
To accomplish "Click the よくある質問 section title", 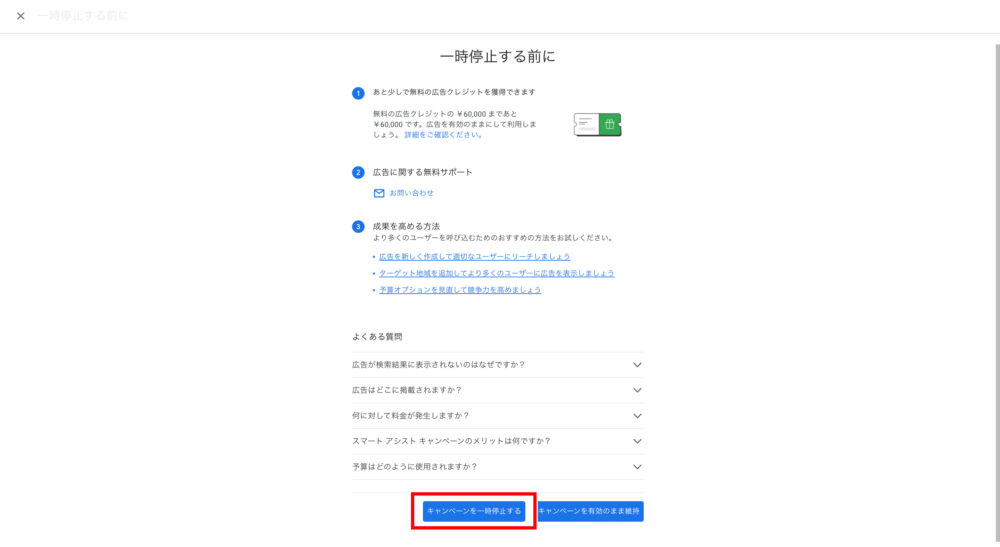I will (x=377, y=337).
